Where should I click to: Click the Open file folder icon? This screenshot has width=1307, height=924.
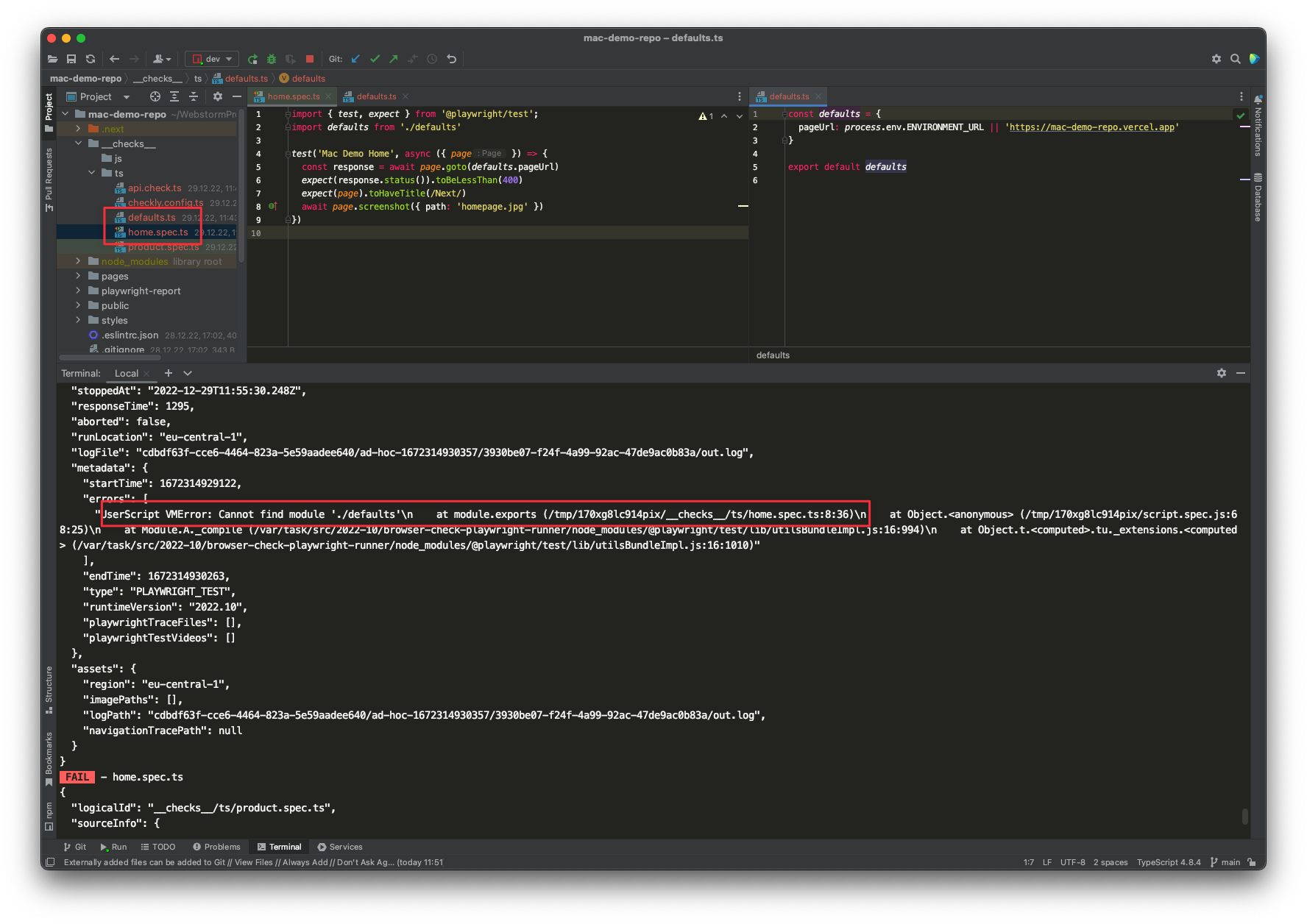point(52,59)
